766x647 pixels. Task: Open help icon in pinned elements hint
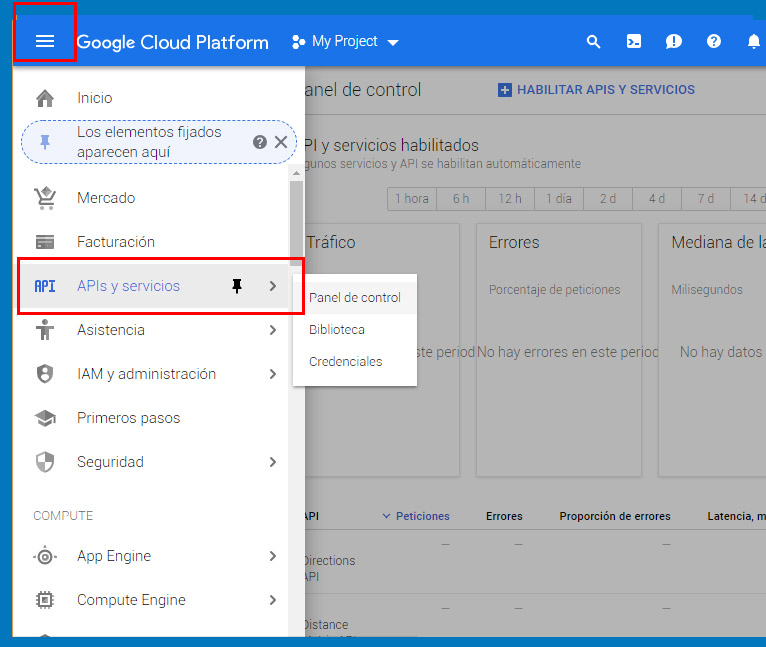(260, 142)
